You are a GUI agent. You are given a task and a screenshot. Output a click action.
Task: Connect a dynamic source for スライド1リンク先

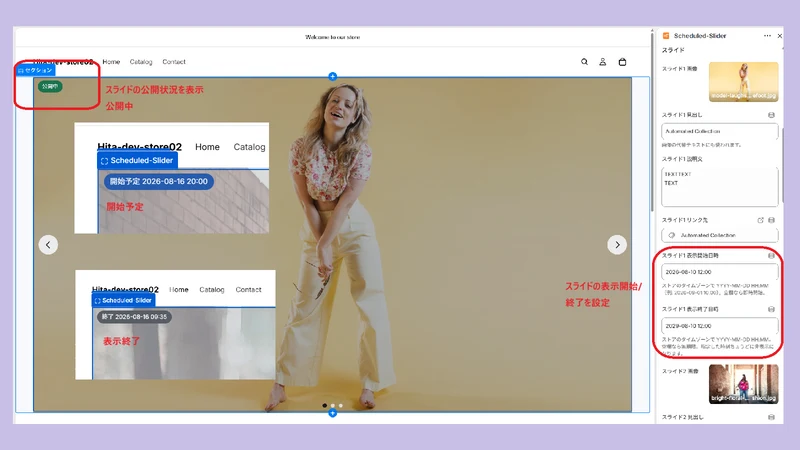[771, 220]
